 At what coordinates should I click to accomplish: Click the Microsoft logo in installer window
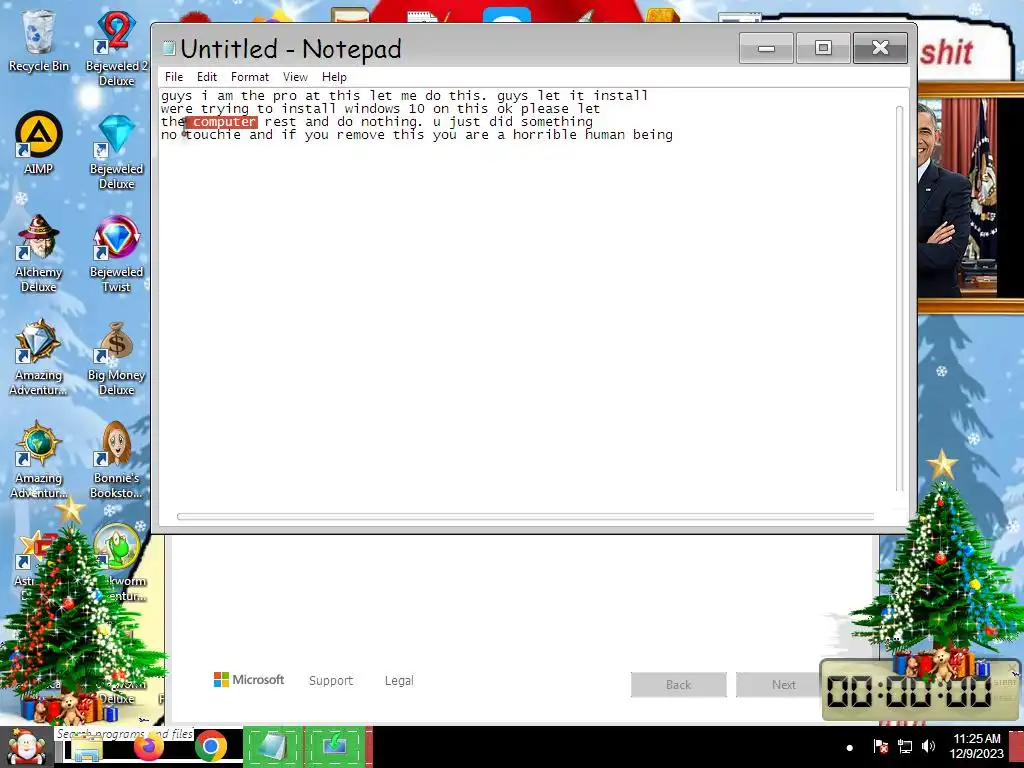(249, 680)
